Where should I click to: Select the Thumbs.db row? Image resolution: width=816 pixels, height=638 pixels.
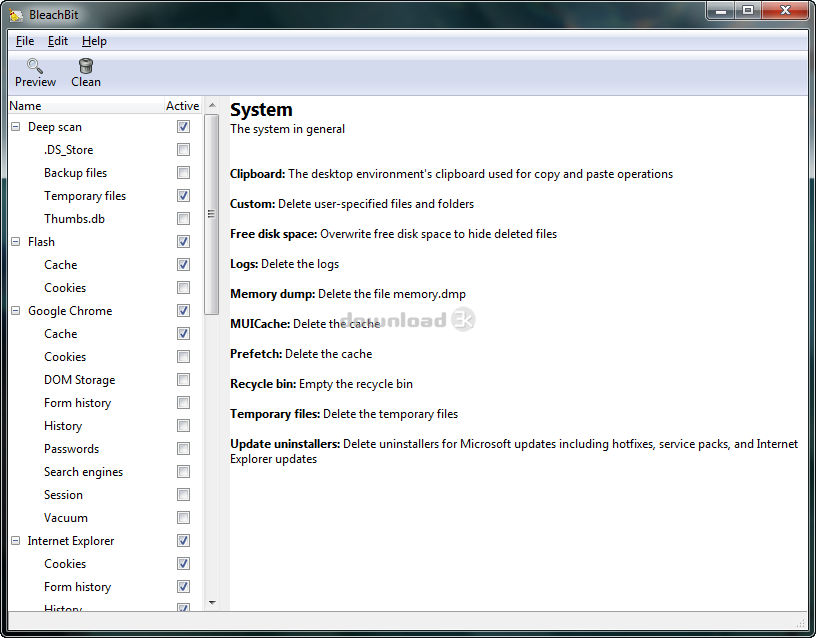pos(106,219)
